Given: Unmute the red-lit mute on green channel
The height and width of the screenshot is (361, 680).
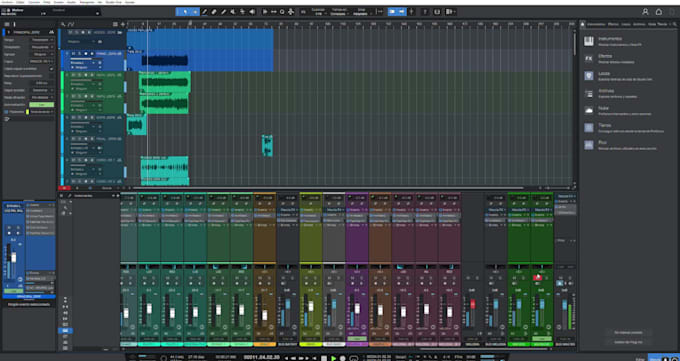Looking at the screenshot, I should pos(537,278).
